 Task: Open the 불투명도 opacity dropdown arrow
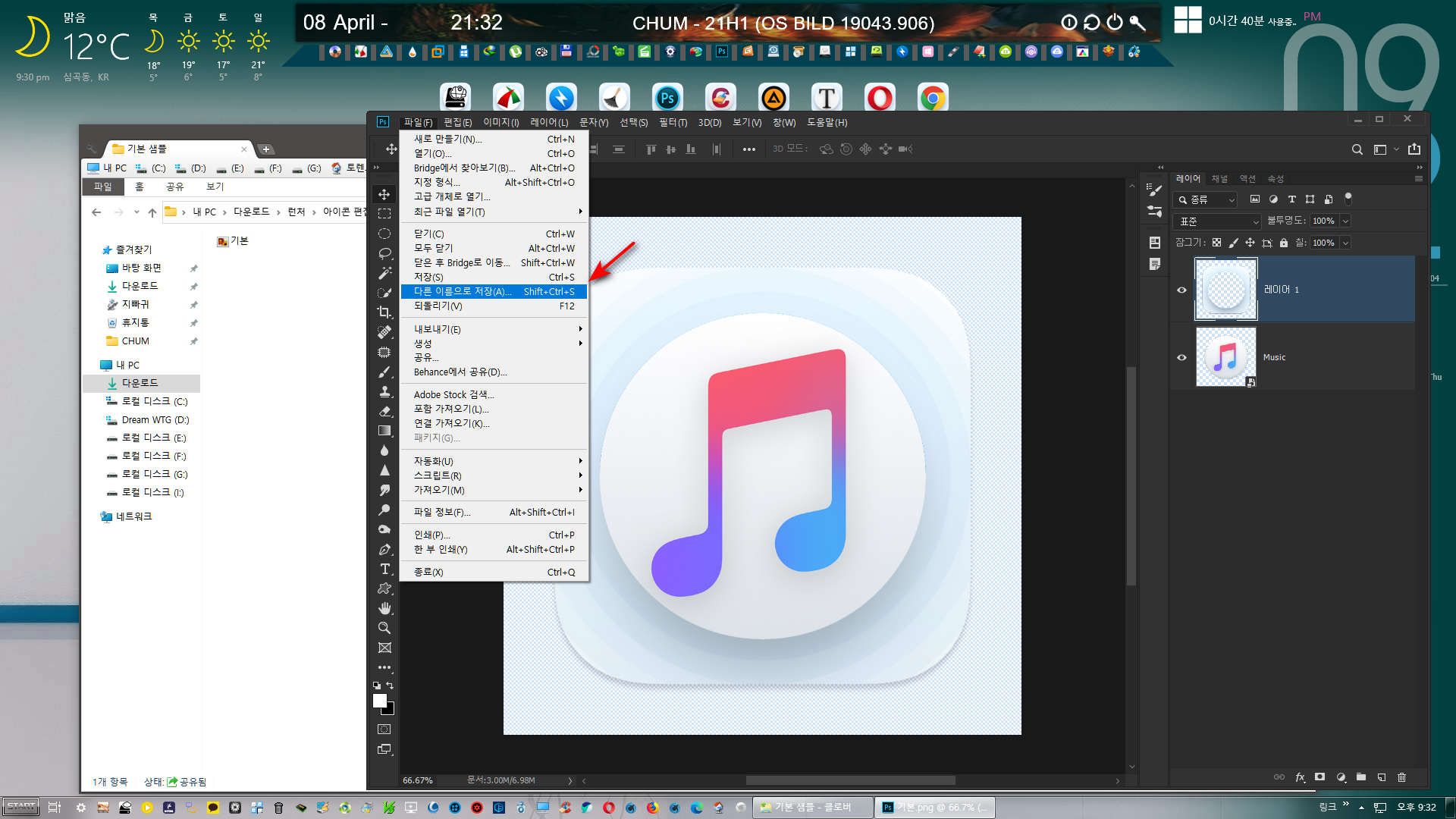click(x=1345, y=221)
